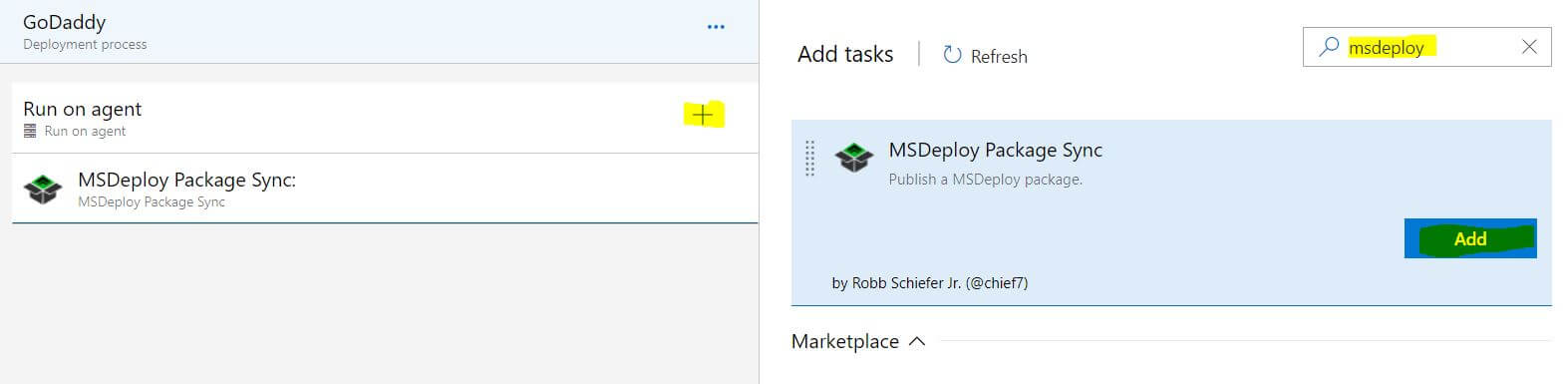Open MSDeploy Package Sync task title

coord(995,151)
